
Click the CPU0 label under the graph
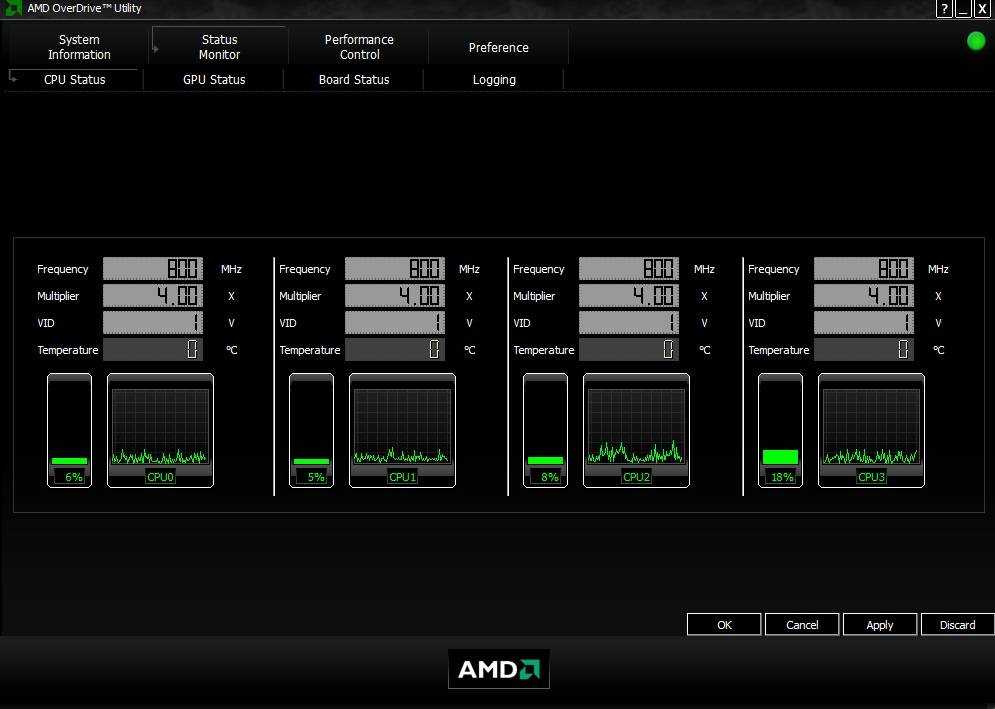tap(161, 477)
